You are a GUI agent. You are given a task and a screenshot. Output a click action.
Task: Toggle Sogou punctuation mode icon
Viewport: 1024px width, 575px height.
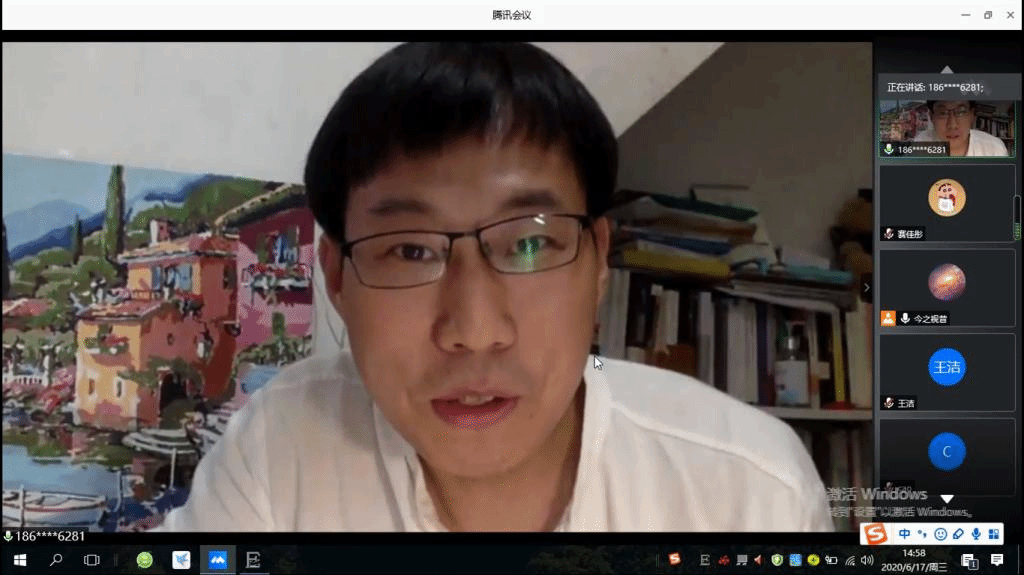(922, 534)
